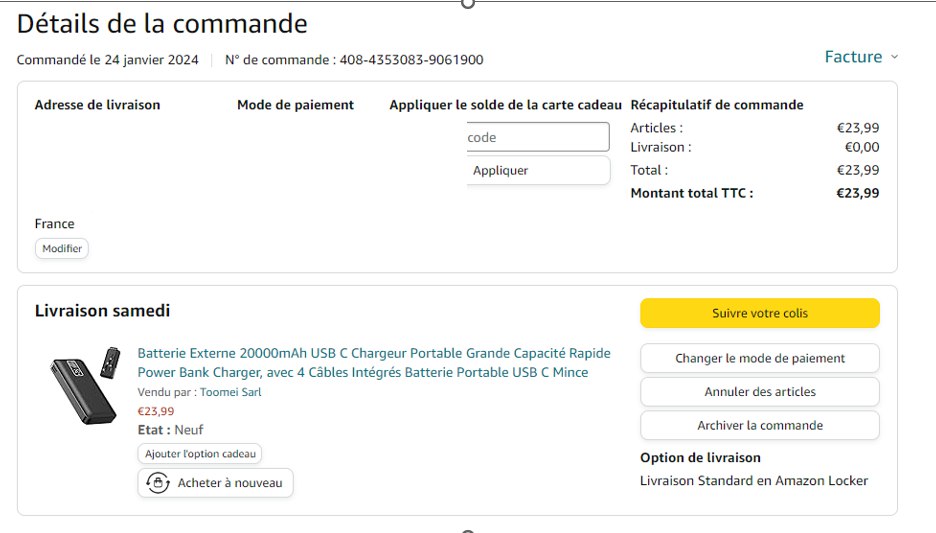Click Ajouter l'option cadeau
Screen dimensions: 936x533
click(x=200, y=454)
